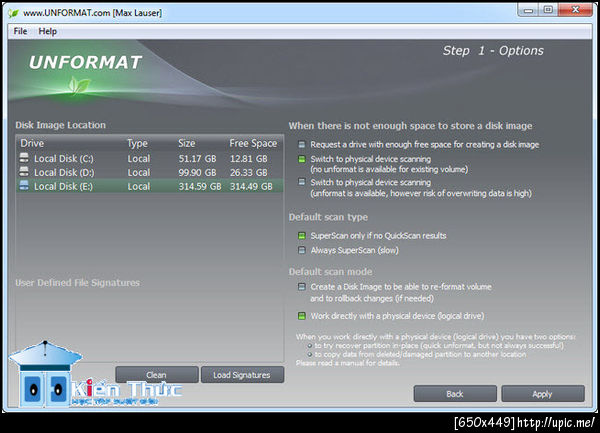Click the Size column header
This screenshot has height=433, width=600.
[187, 143]
